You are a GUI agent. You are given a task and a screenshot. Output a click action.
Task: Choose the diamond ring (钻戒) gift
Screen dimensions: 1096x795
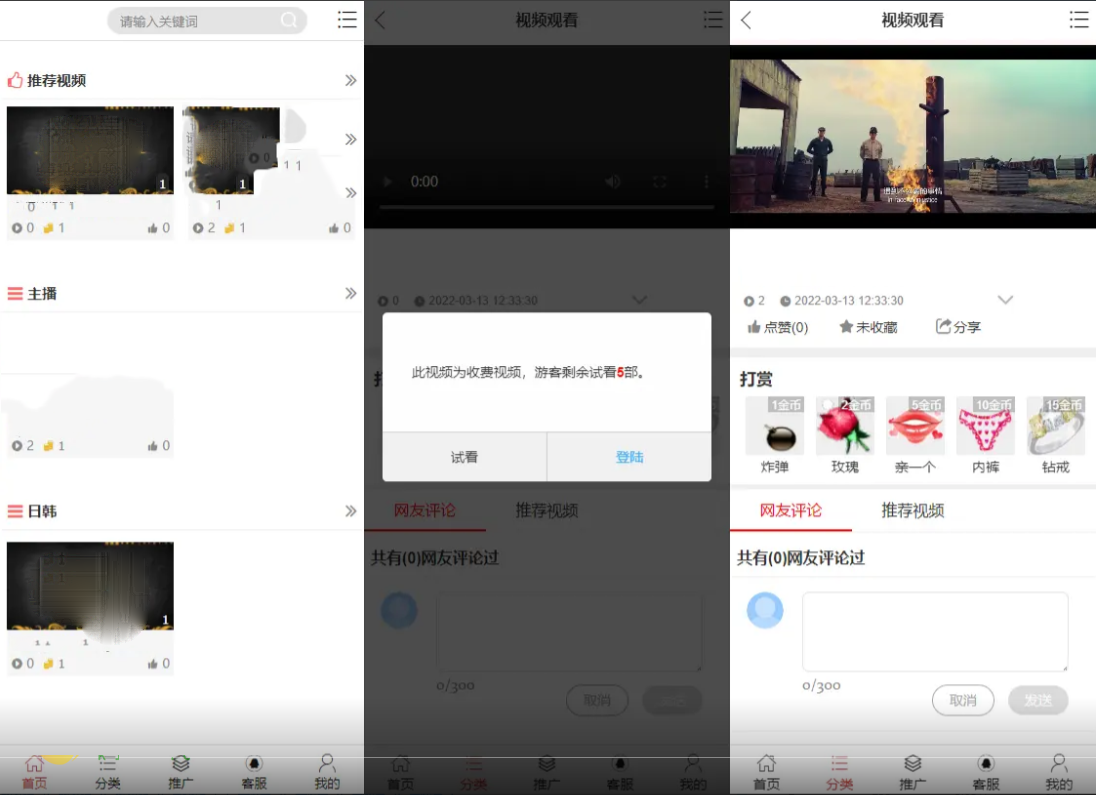[1056, 428]
